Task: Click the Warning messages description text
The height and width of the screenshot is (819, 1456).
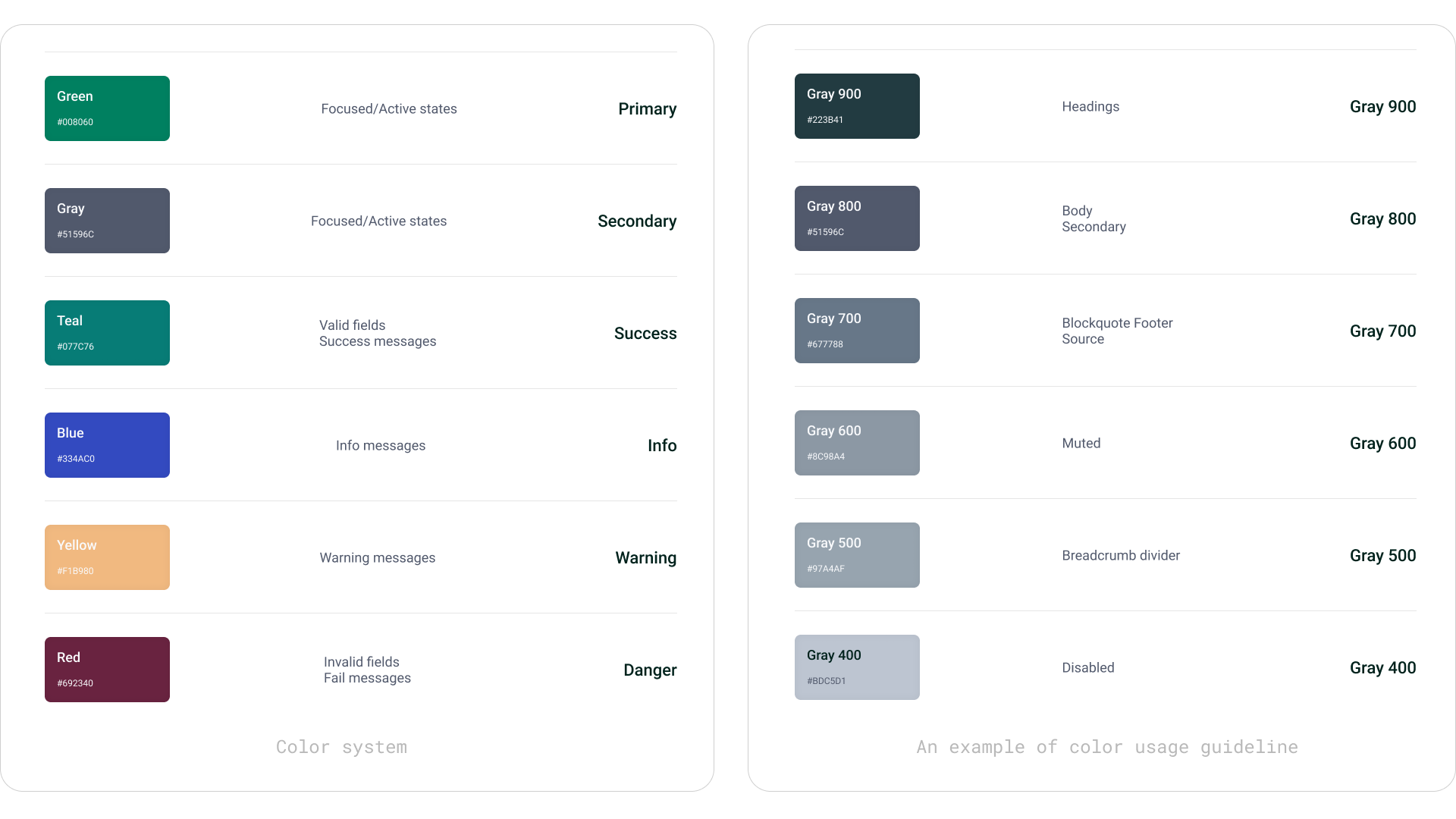Action: (x=378, y=558)
